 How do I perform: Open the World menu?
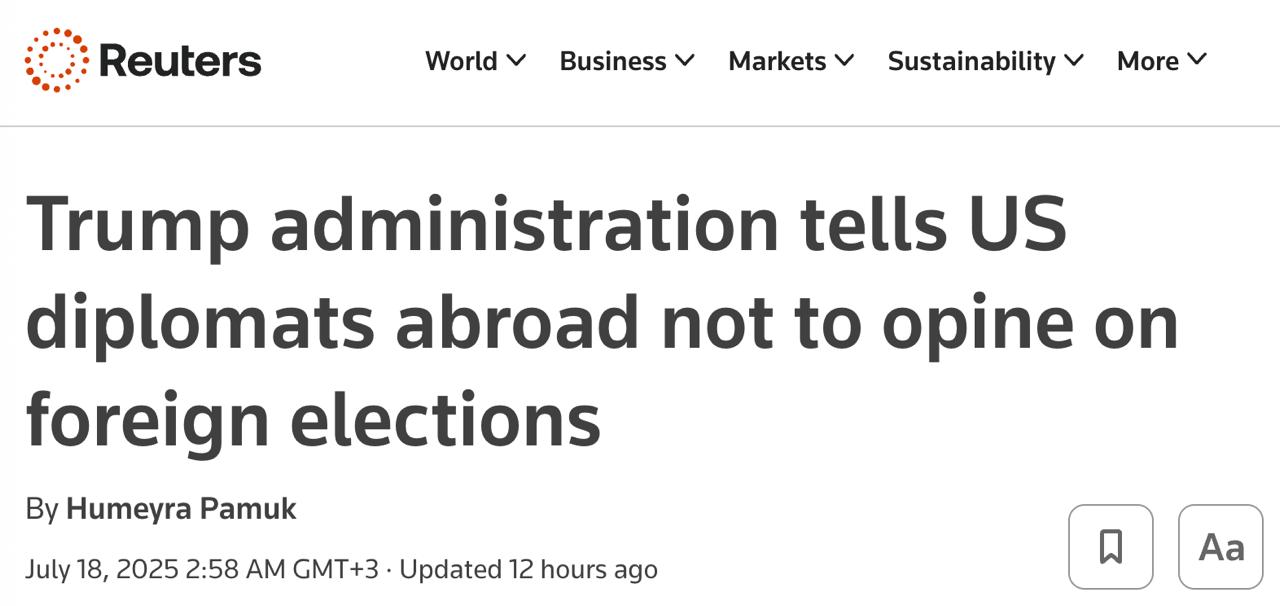tap(461, 61)
